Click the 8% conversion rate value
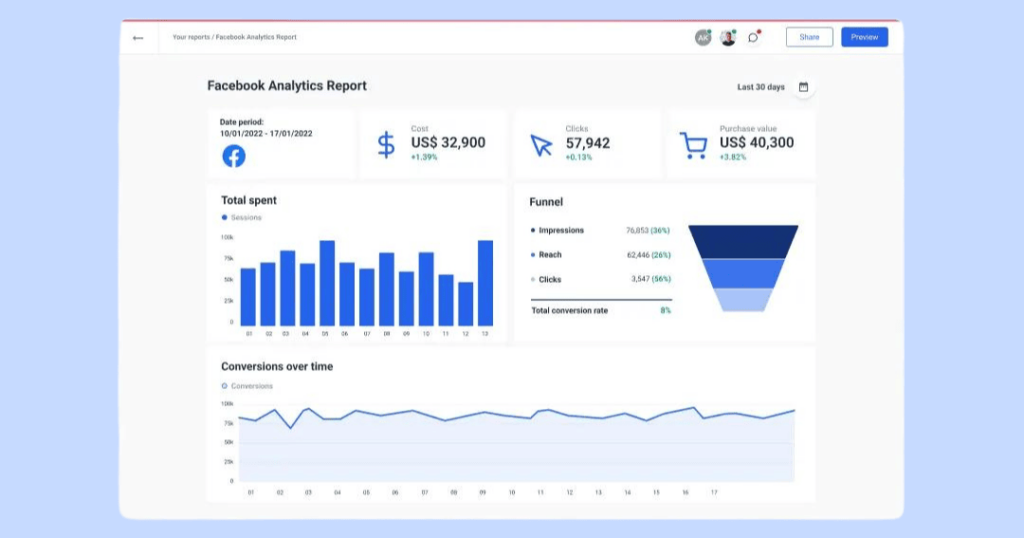1024x538 pixels. [x=665, y=311]
